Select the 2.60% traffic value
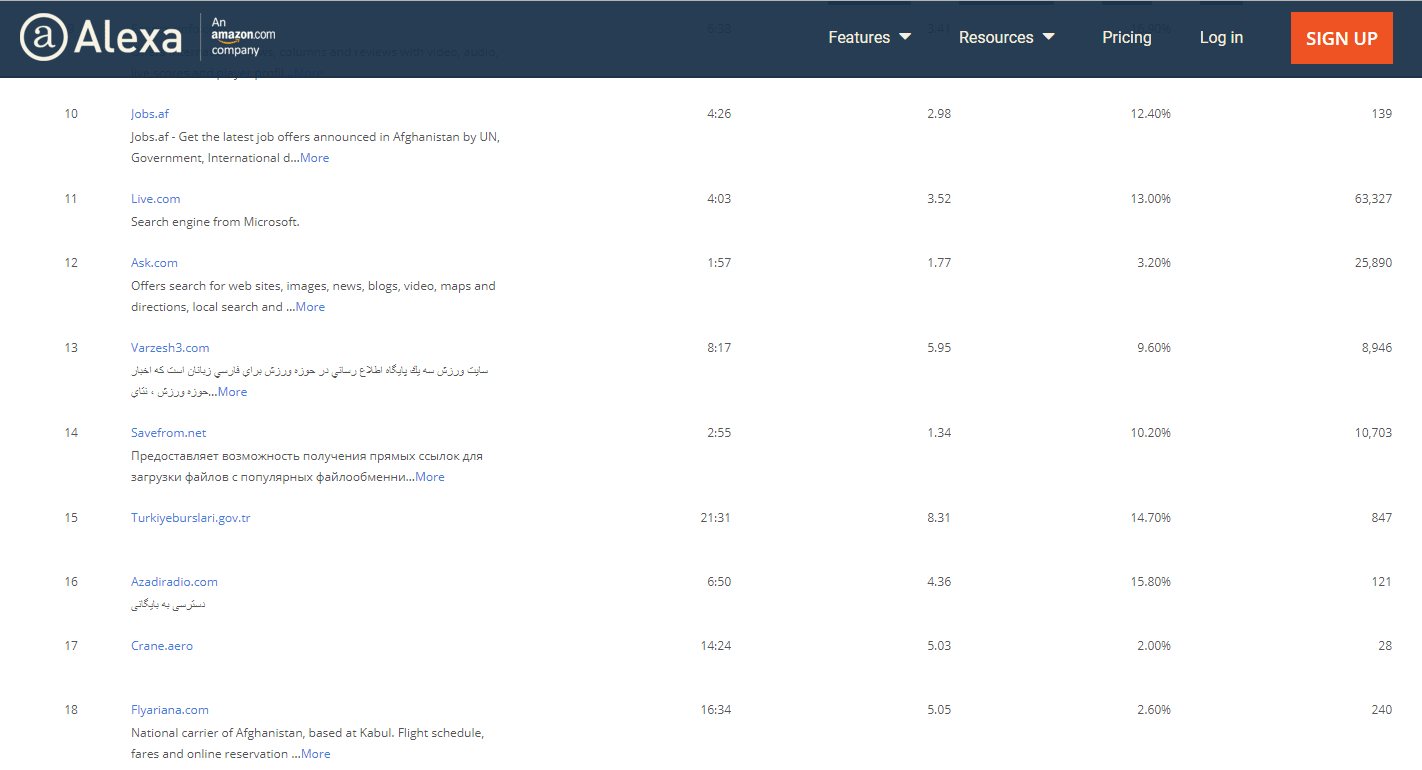The height and width of the screenshot is (770, 1422). (1154, 710)
